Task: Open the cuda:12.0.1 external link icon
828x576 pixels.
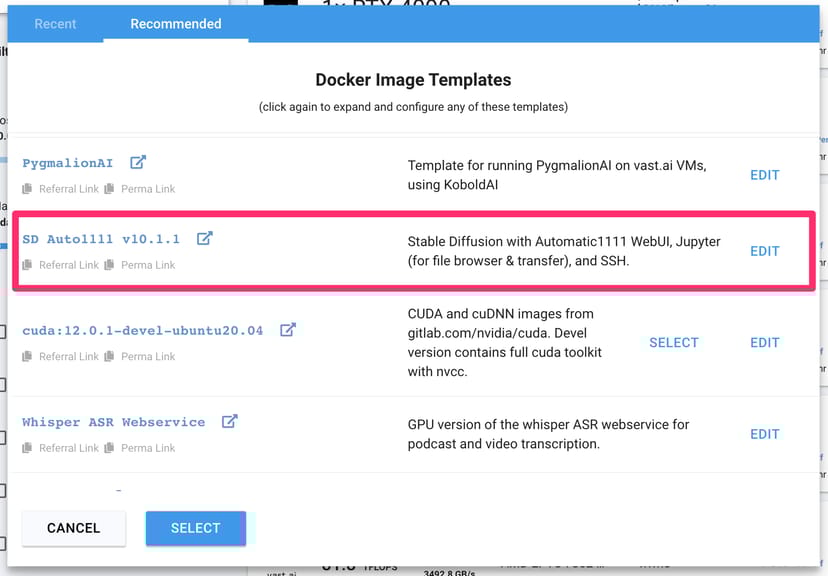Action: 287,330
